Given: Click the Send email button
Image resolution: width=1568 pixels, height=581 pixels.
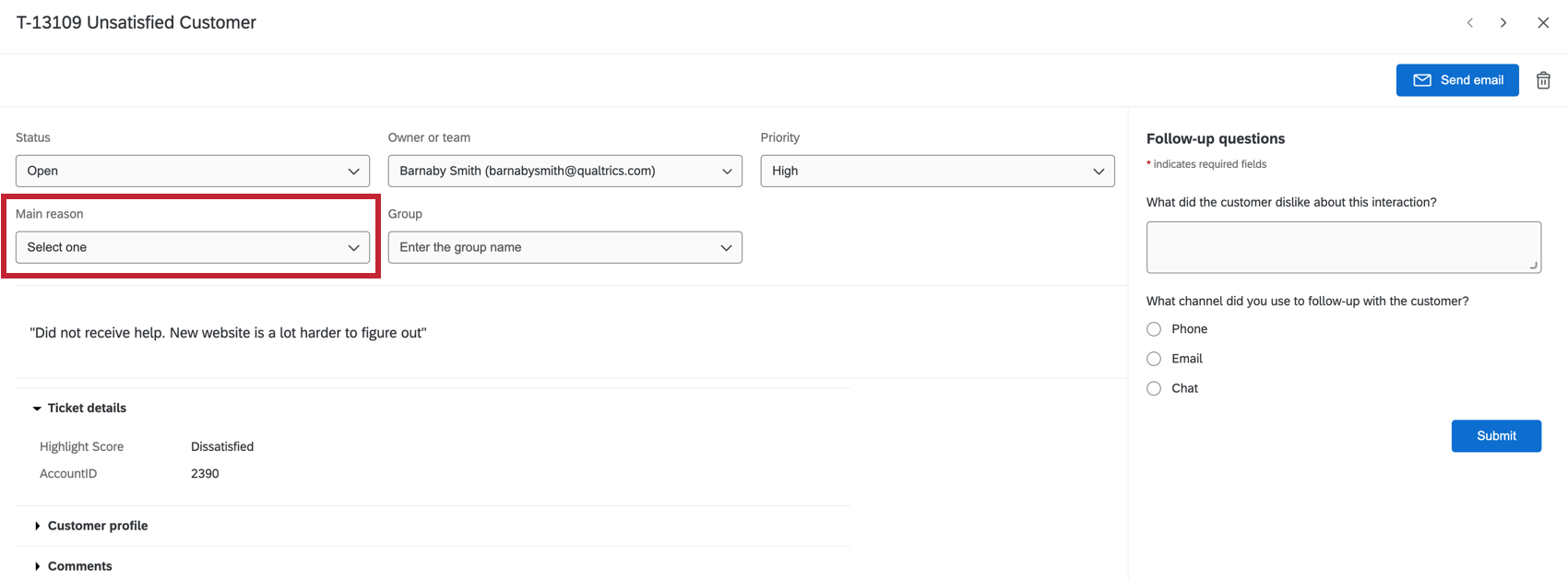Looking at the screenshot, I should coord(1457,80).
